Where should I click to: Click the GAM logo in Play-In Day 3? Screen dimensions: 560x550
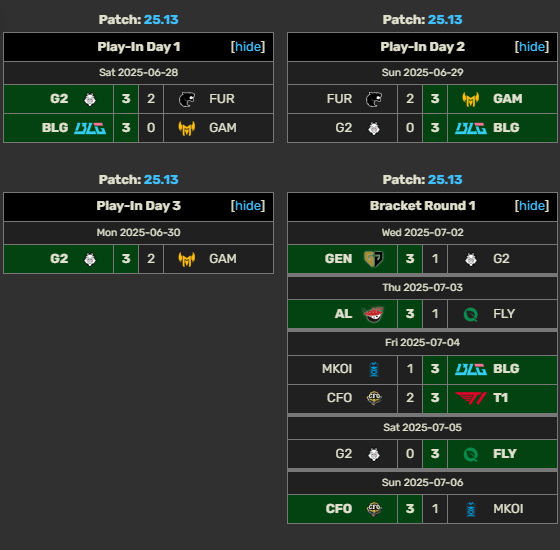tap(187, 259)
